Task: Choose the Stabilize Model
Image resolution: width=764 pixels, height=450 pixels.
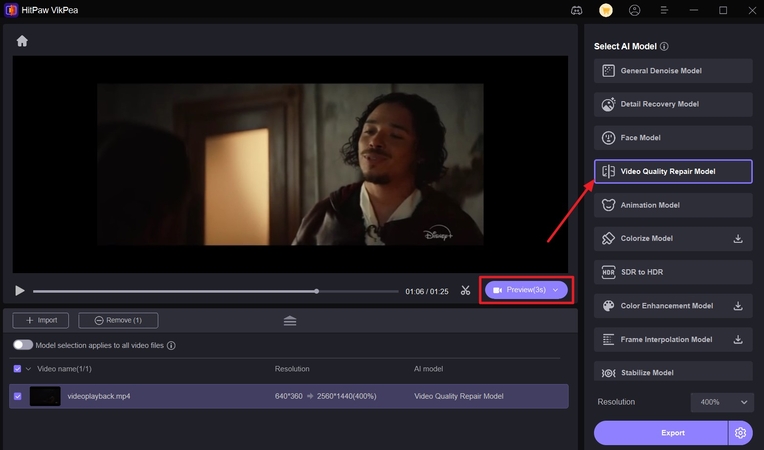Action: [673, 371]
